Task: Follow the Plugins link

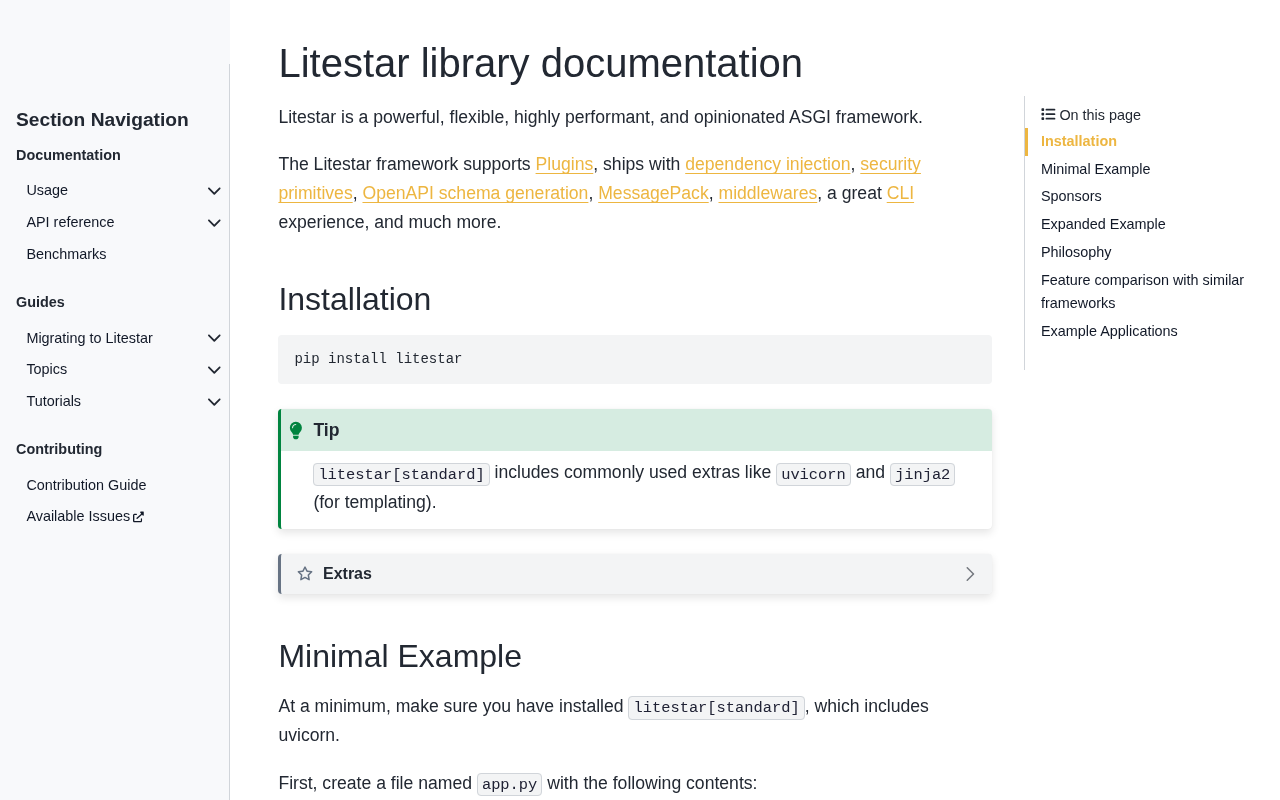Action: [564, 164]
